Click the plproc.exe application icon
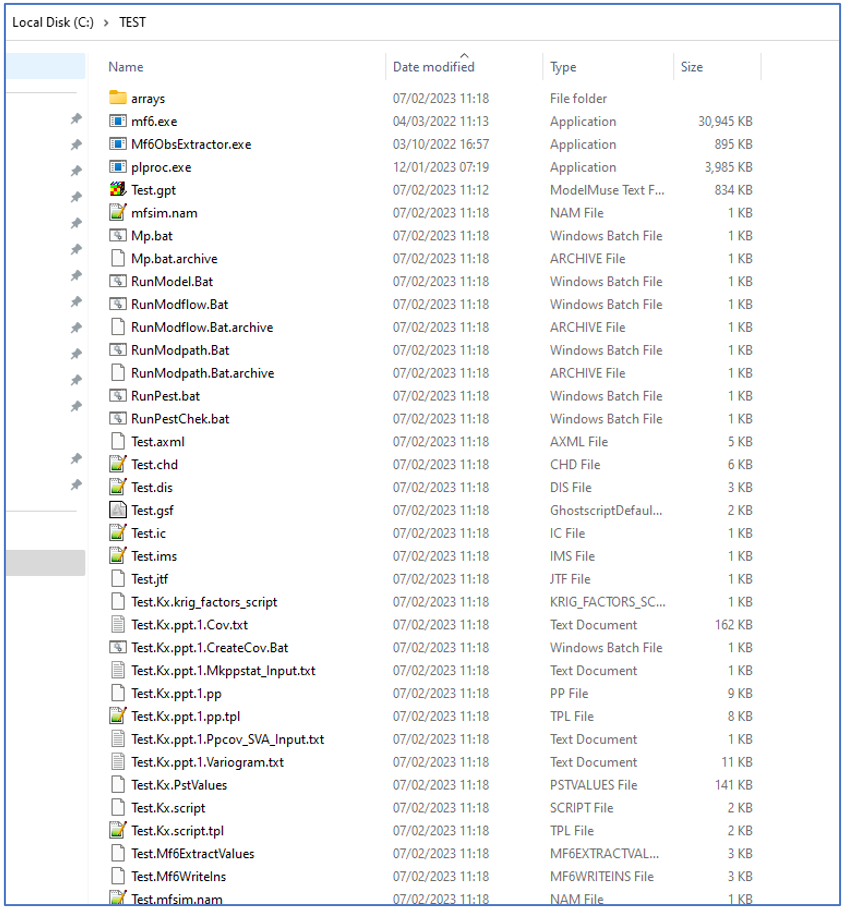 (117, 167)
